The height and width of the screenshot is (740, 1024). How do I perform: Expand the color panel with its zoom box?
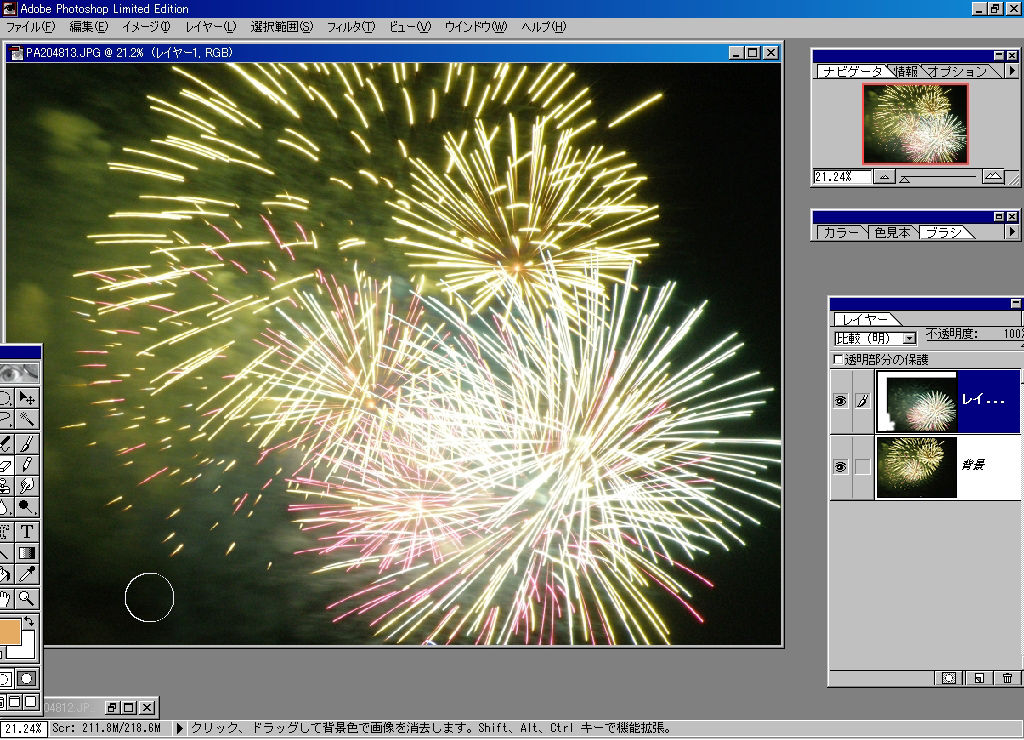(x=999, y=216)
